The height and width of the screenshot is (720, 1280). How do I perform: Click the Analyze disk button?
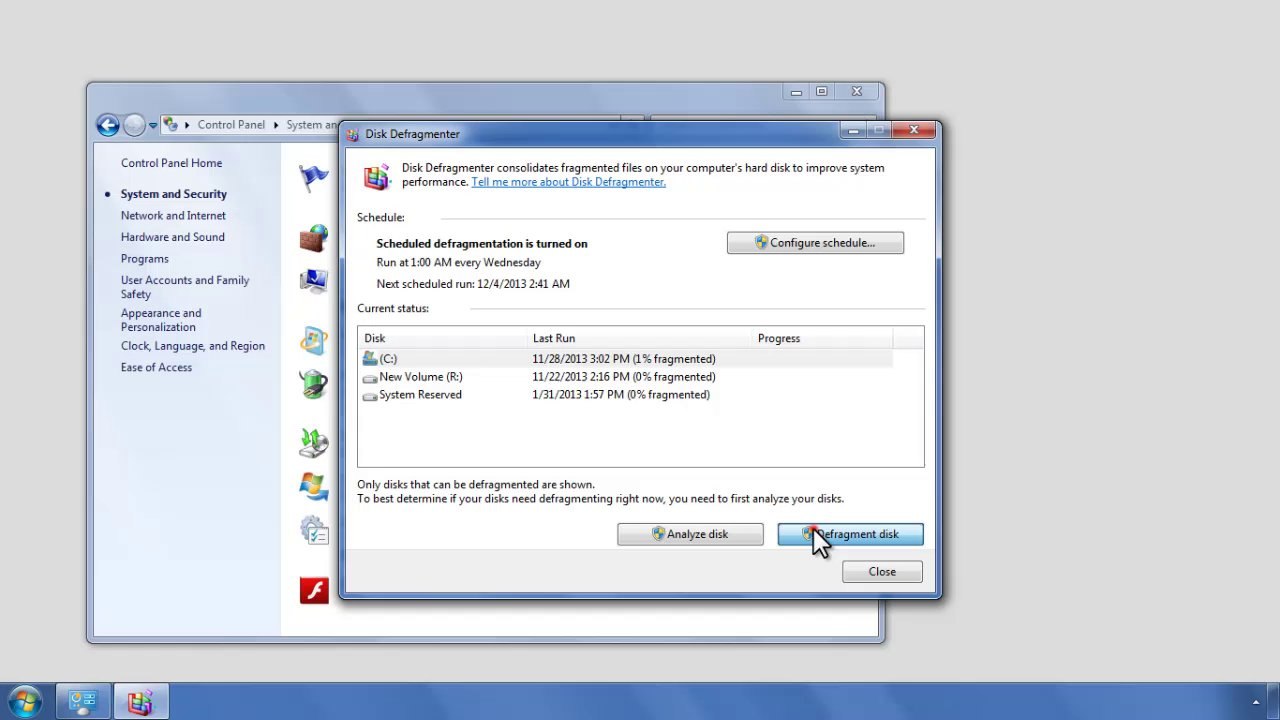690,534
